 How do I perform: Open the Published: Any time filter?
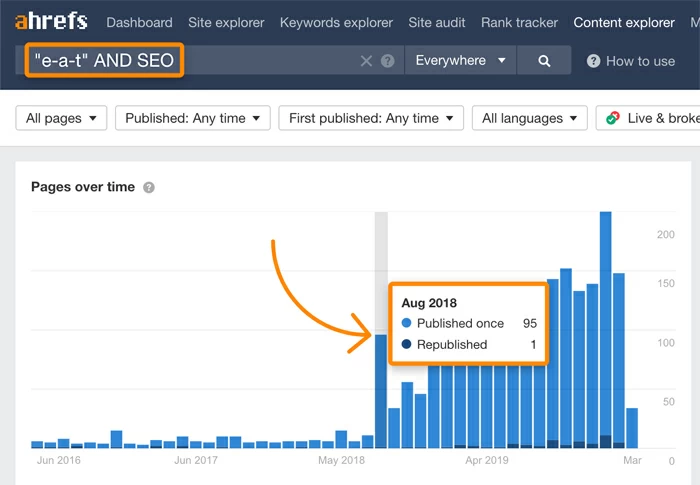pos(193,118)
